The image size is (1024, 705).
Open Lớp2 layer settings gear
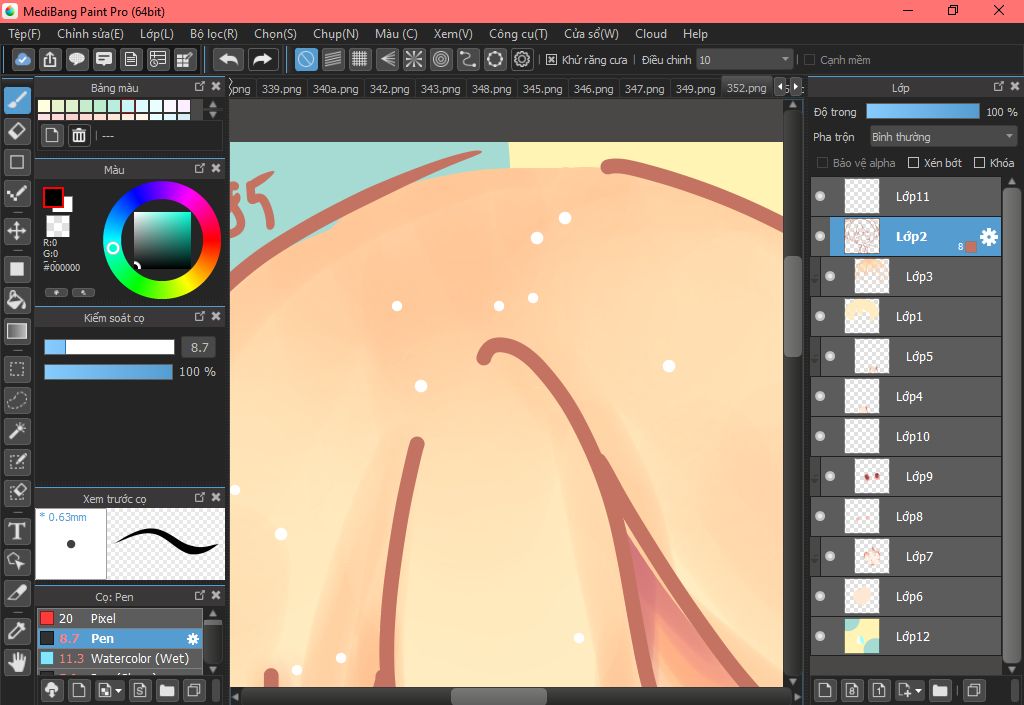pyautogui.click(x=989, y=237)
